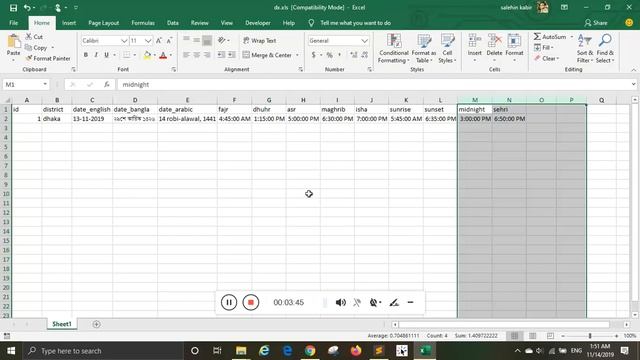Switch to the Formulas ribbon tab
640x360 pixels.
pyautogui.click(x=143, y=23)
